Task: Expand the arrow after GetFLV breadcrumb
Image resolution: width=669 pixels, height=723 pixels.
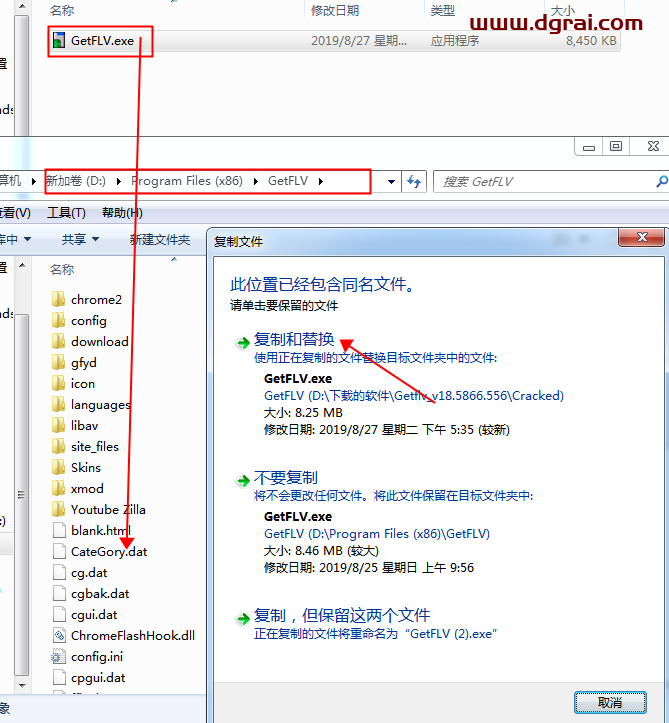Action: [320, 181]
